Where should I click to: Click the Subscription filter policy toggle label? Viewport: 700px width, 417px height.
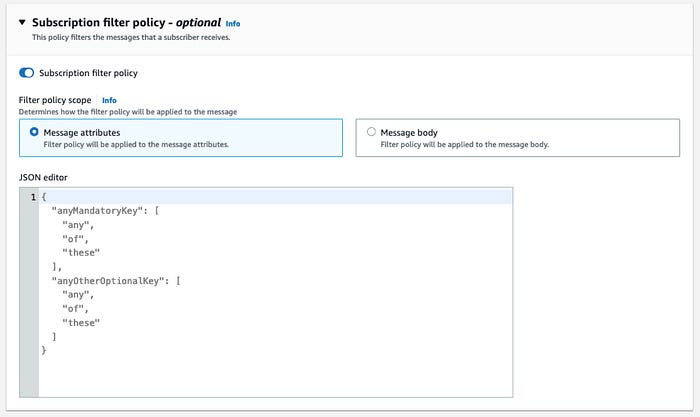click(x=88, y=73)
